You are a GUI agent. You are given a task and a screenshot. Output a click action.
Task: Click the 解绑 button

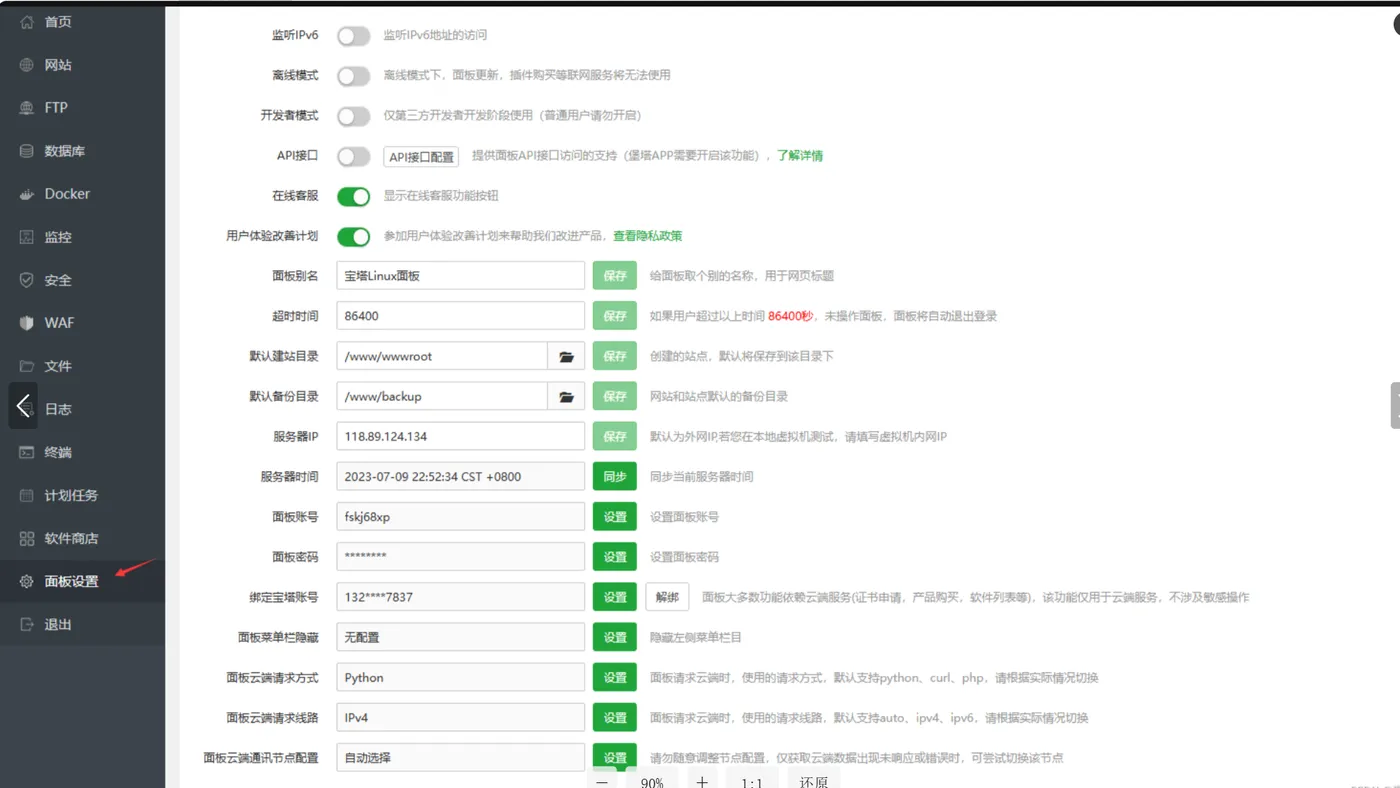[x=667, y=597]
